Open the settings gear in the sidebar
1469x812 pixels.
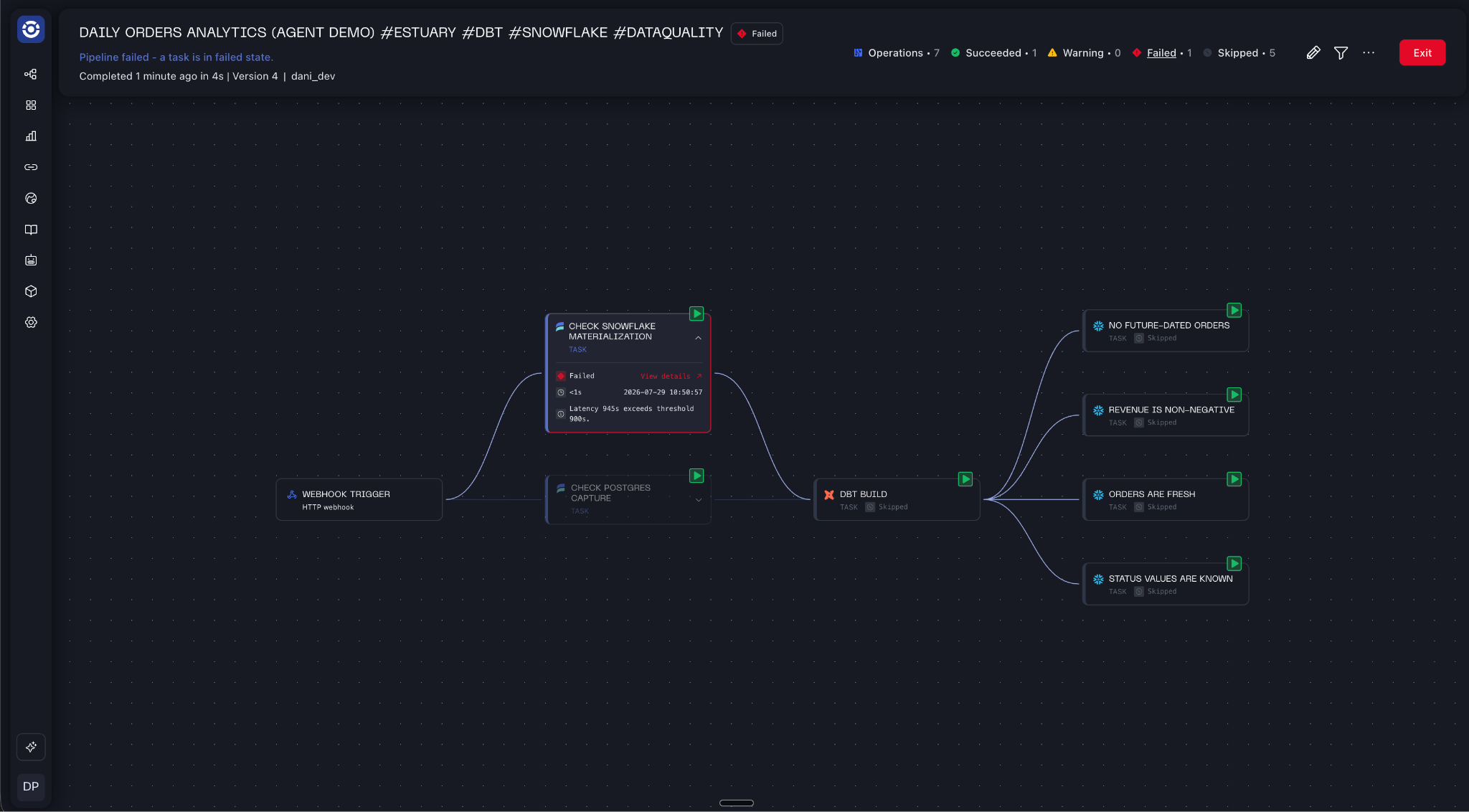tap(31, 323)
